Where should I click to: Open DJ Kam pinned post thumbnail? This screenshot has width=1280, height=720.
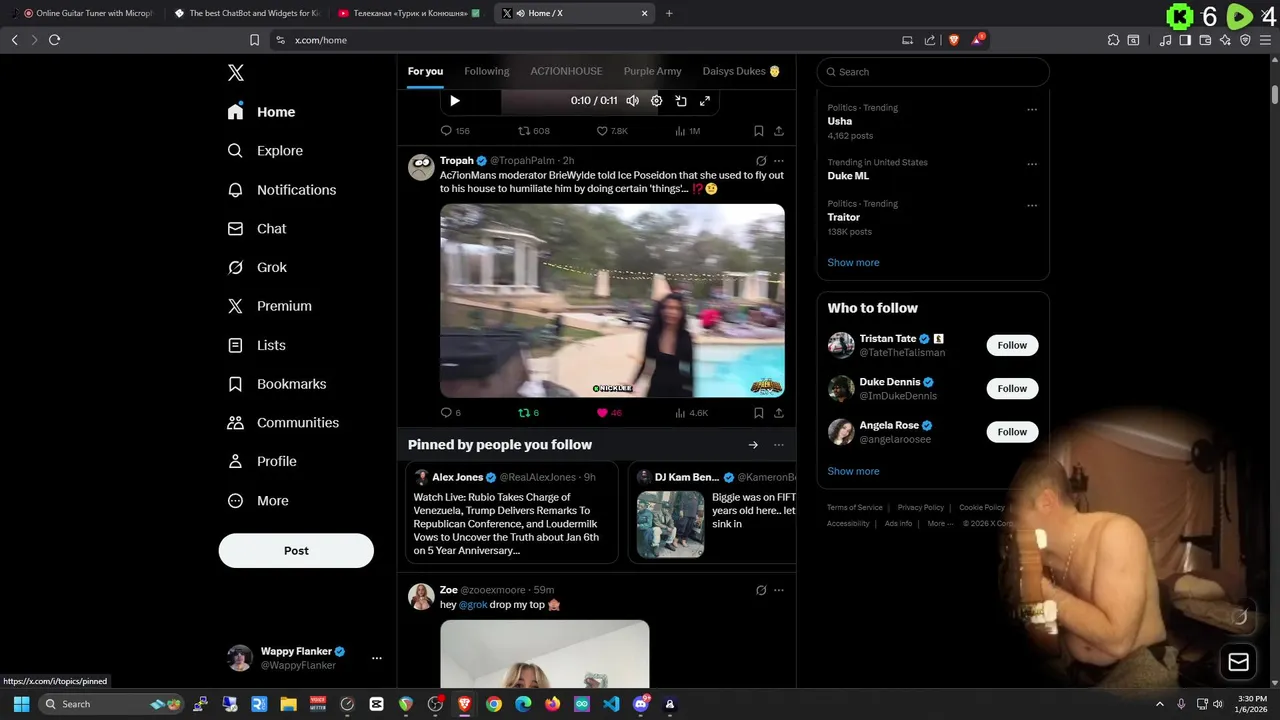click(x=670, y=524)
